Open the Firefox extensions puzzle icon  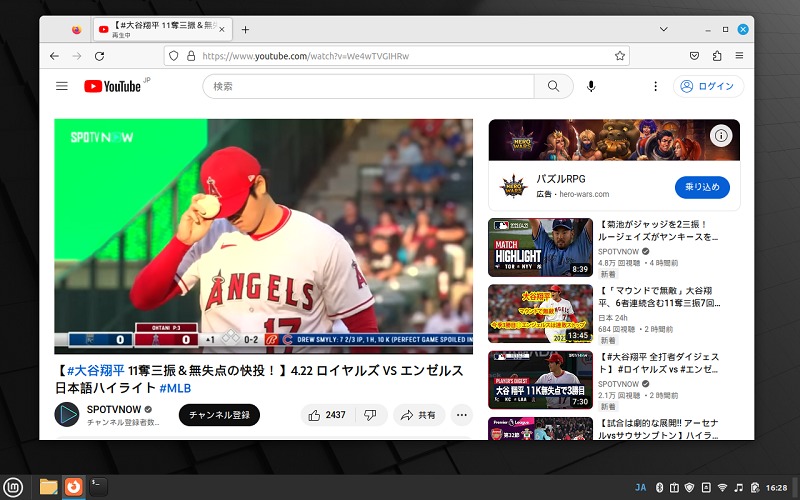(x=717, y=56)
